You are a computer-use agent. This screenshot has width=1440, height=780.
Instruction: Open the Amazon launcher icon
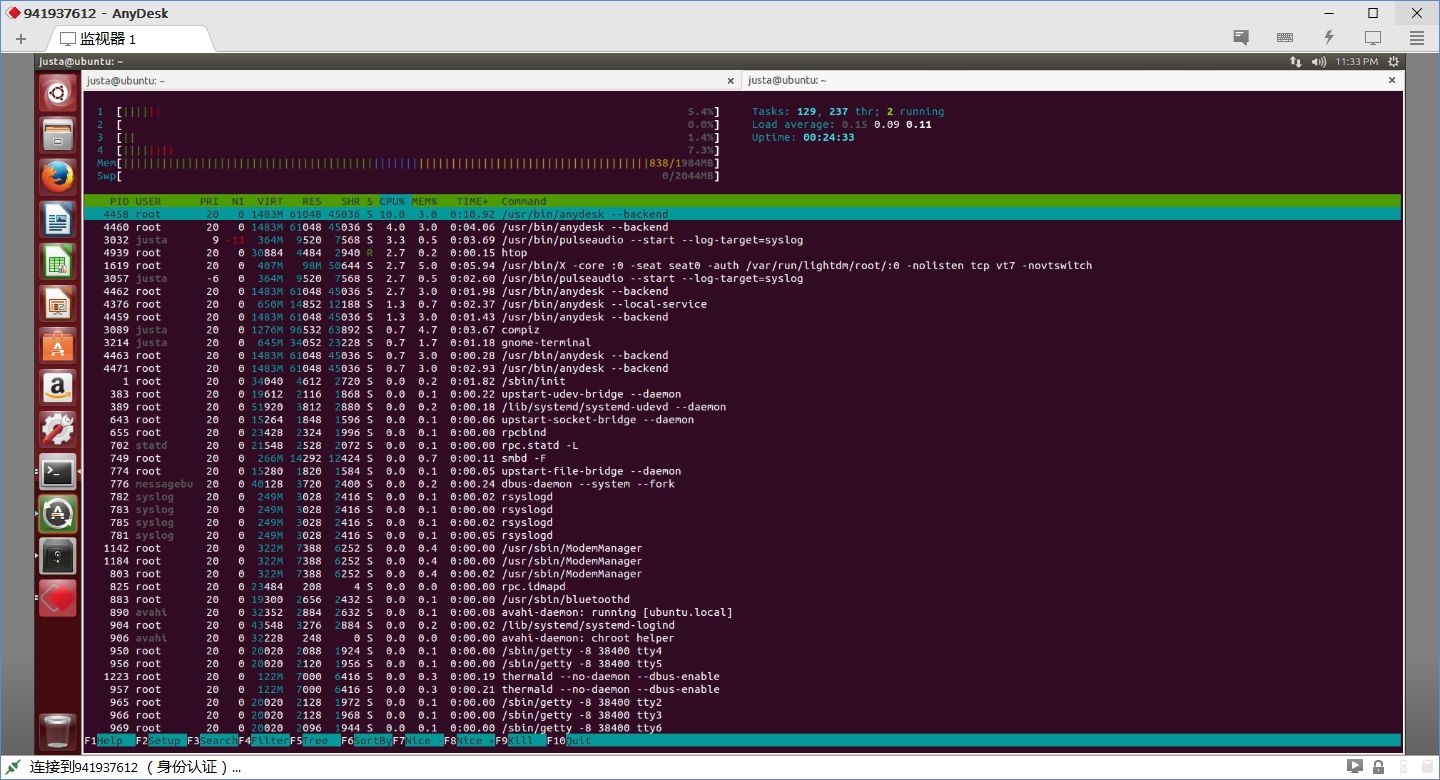pos(58,387)
